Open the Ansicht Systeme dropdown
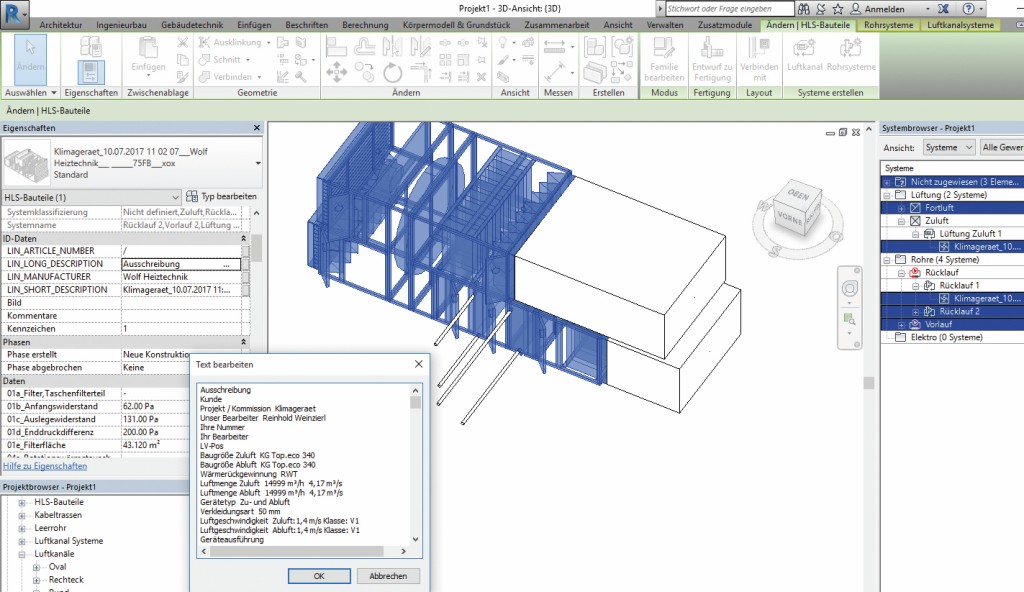The height and width of the screenshot is (592, 1024). click(948, 147)
